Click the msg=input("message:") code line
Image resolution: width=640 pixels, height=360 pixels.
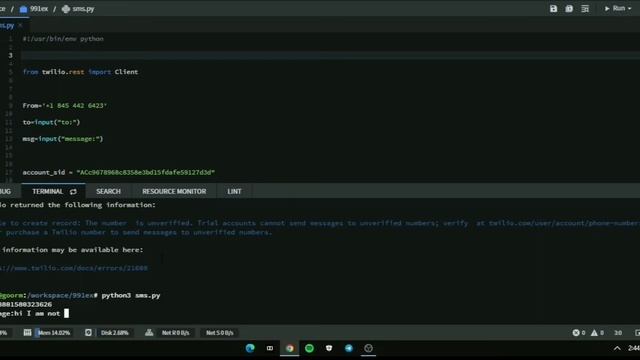point(63,139)
